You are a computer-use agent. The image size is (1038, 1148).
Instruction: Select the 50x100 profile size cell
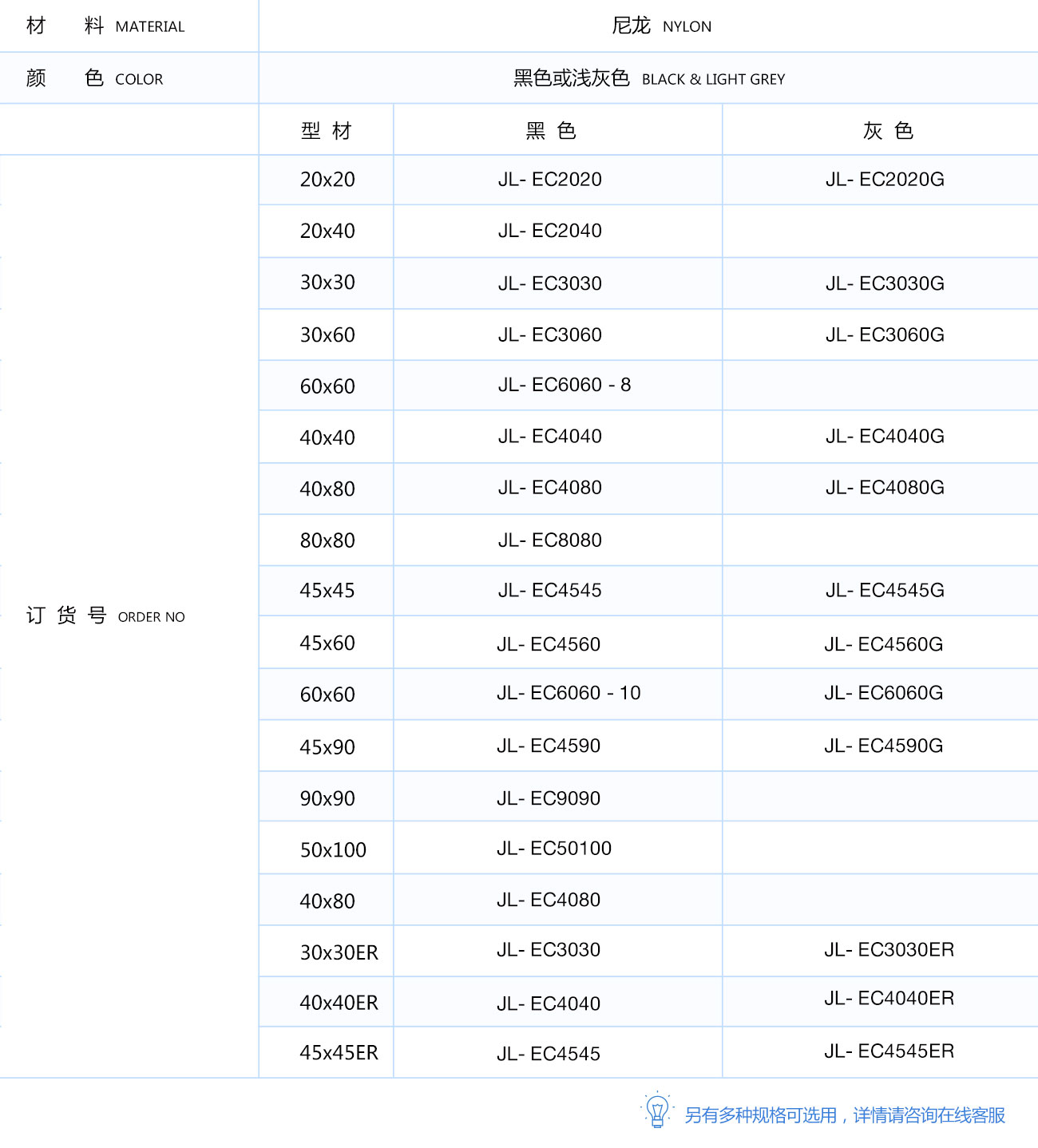coord(333,850)
